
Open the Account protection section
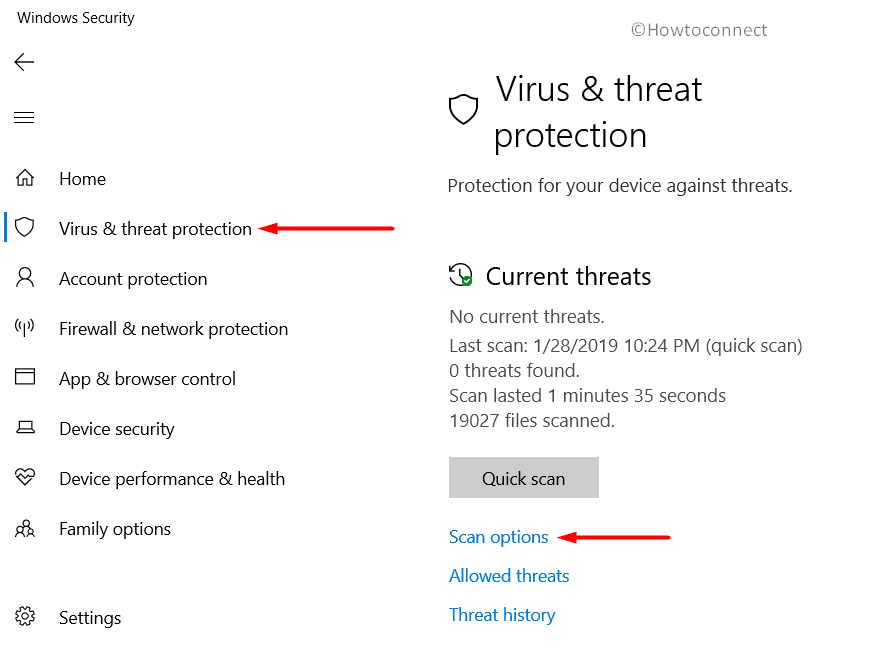[x=132, y=278]
